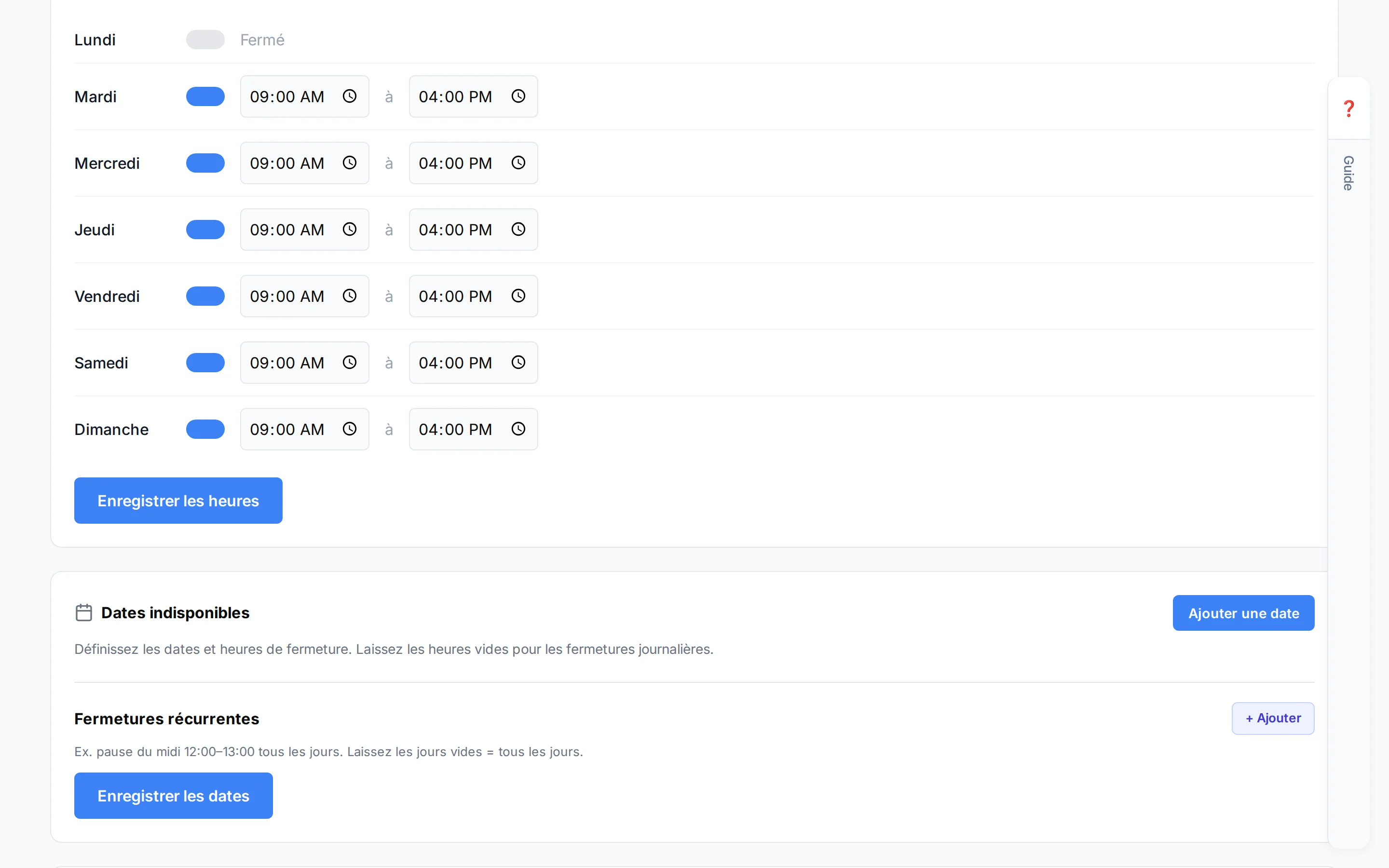Open clock picker for Mardi closing time
Screen dimensions: 1389x868
[518, 96]
